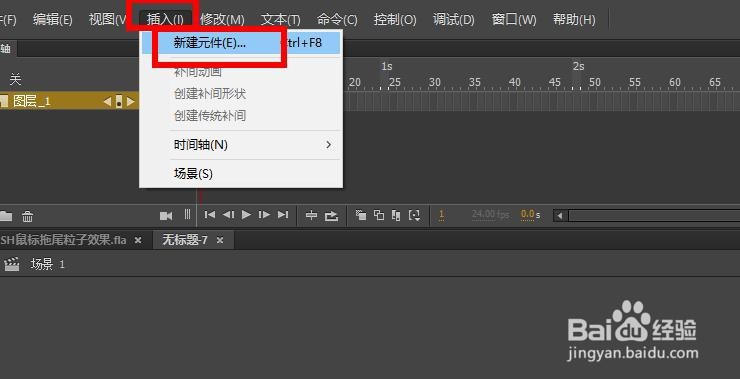This screenshot has width=740, height=379.
Task: Click the timeline horizontal scrollbar track
Action: click(654, 216)
